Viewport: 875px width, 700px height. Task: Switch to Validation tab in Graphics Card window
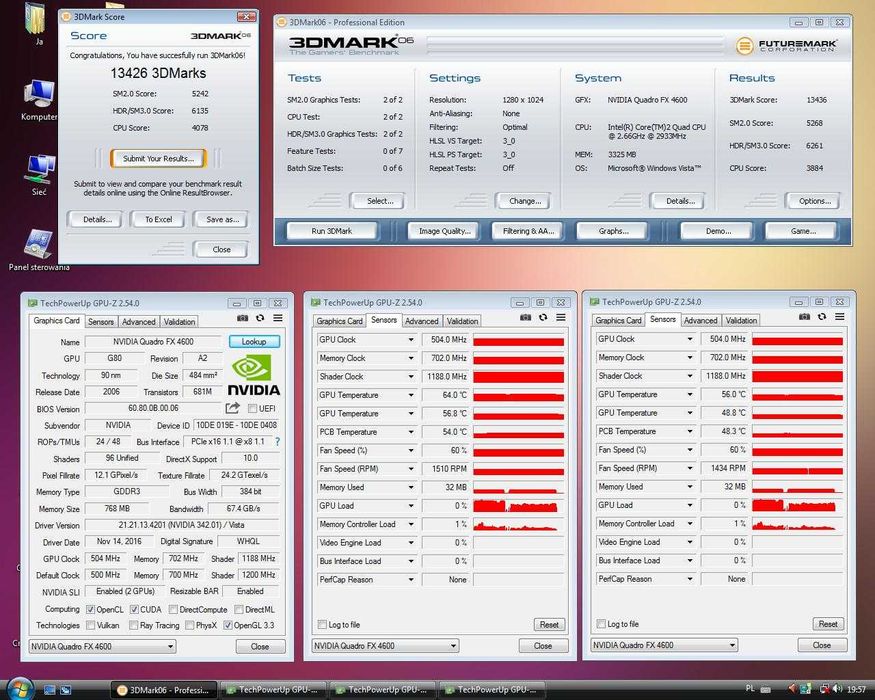point(179,322)
